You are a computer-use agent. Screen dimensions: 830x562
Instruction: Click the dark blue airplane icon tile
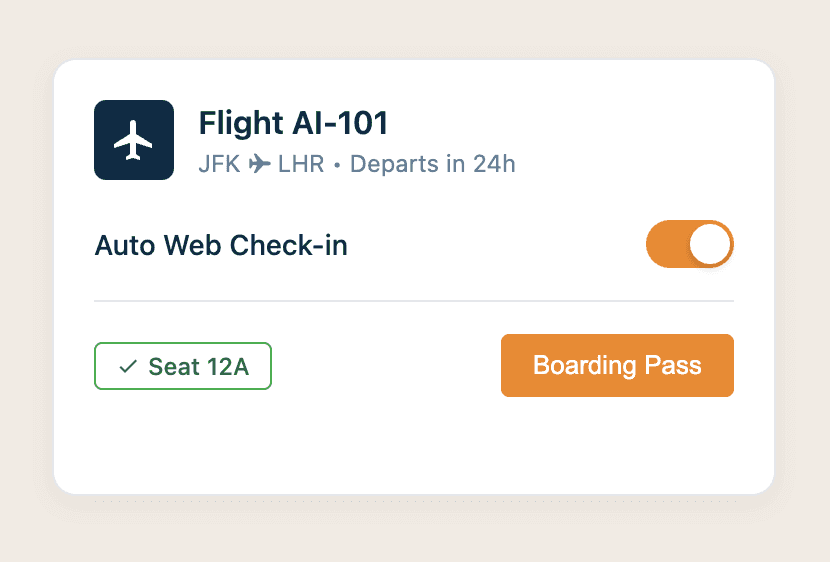pos(134,140)
